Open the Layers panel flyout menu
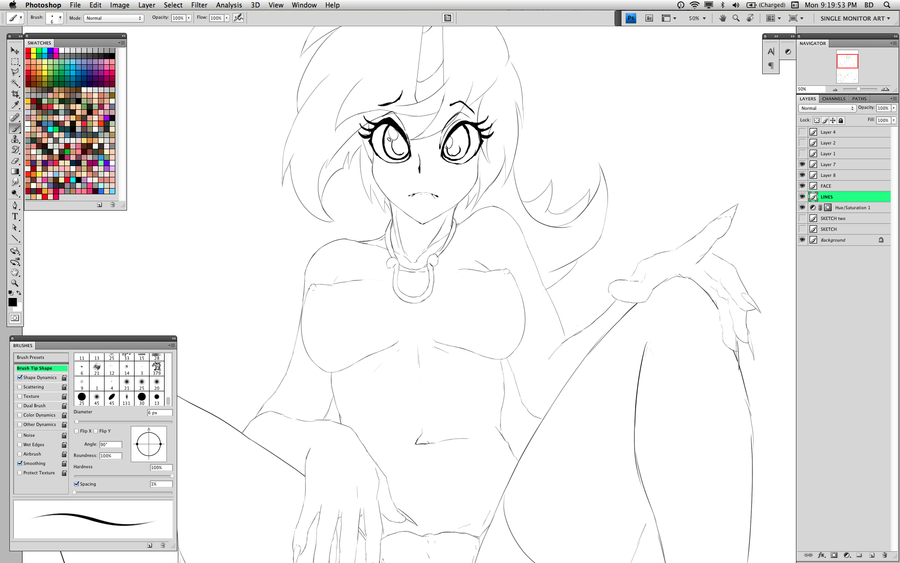This screenshot has height=563, width=900. [x=894, y=99]
